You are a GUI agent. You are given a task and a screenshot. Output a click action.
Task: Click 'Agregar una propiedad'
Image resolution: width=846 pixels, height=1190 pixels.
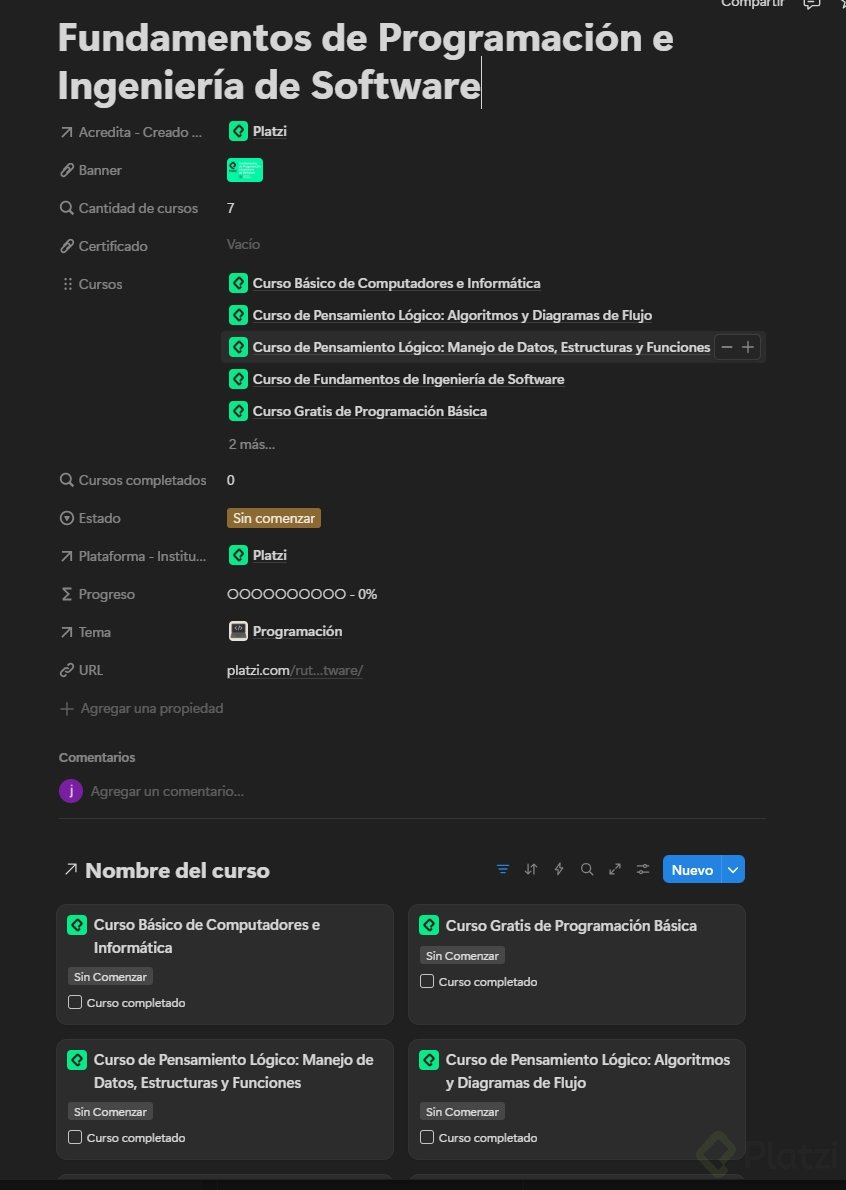click(151, 708)
